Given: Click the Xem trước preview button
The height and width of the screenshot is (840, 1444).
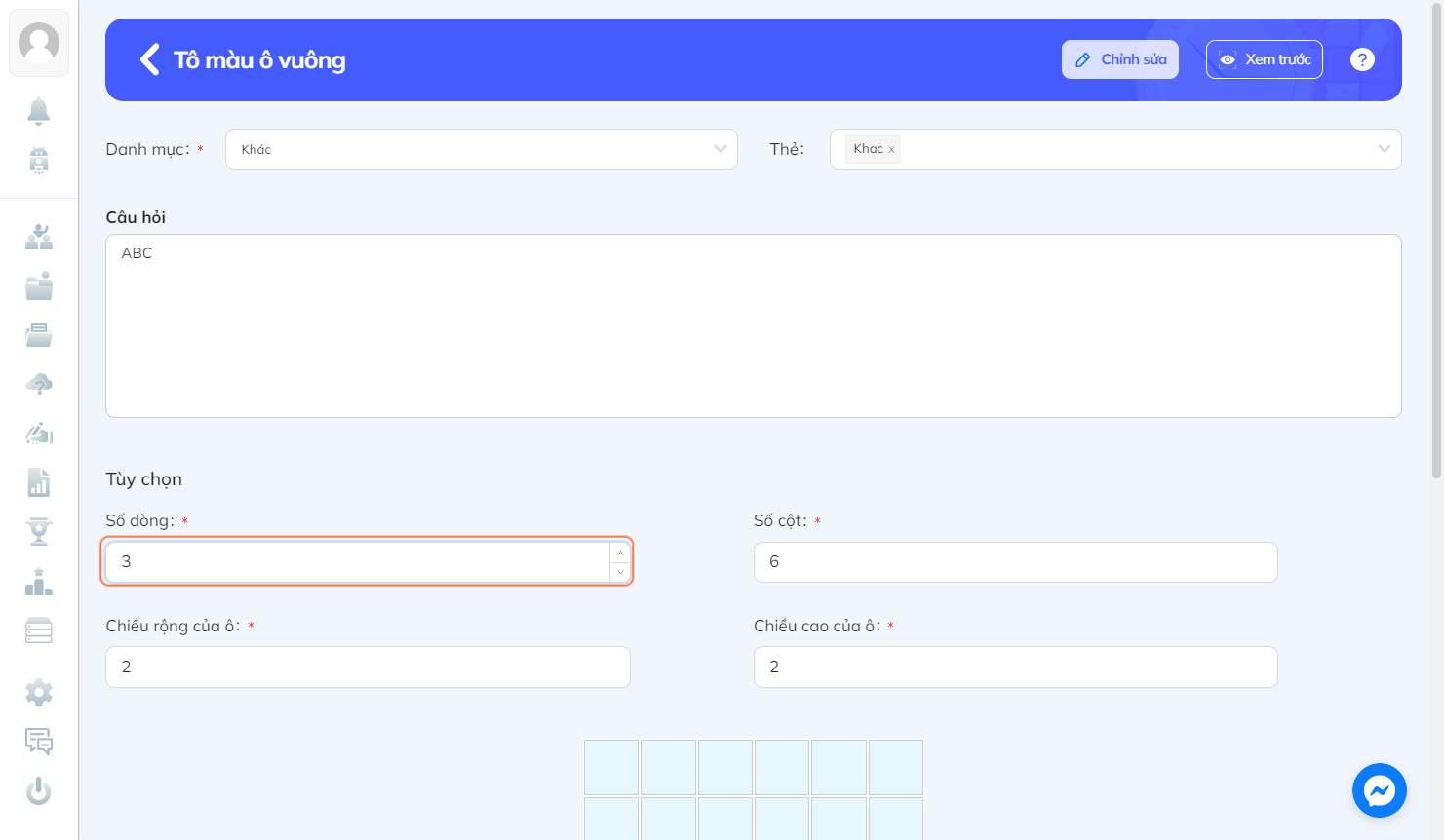Looking at the screenshot, I should [x=1265, y=59].
